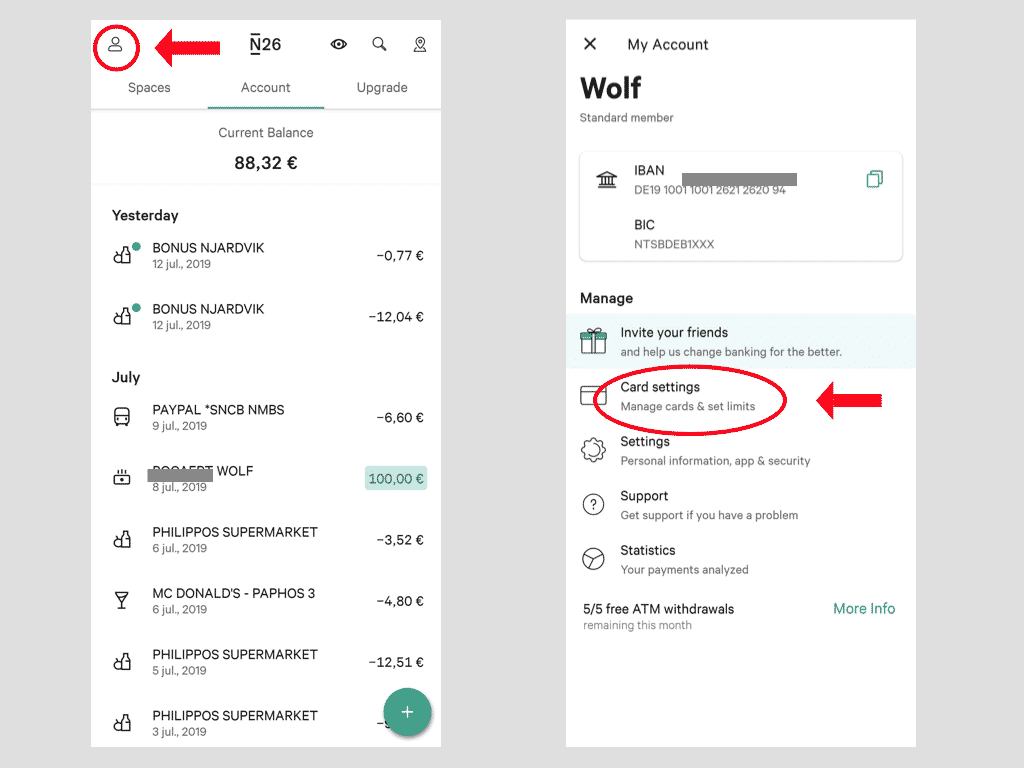This screenshot has width=1024, height=768.
Task: Select the Account tab
Action: [x=266, y=88]
